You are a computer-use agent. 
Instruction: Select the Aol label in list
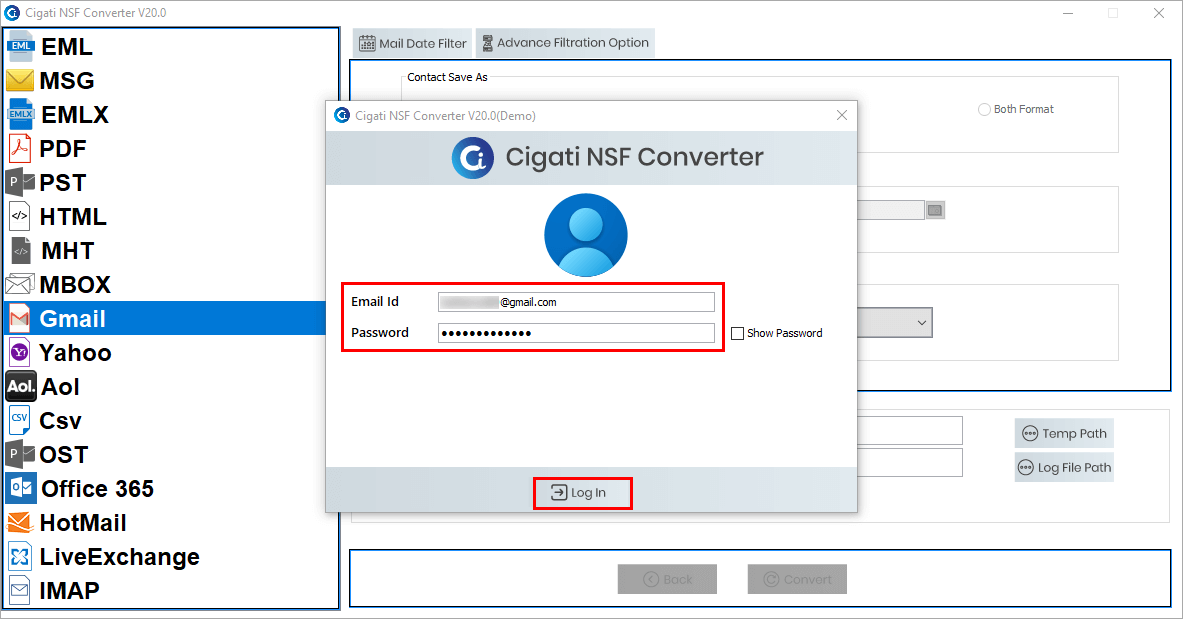[60, 386]
